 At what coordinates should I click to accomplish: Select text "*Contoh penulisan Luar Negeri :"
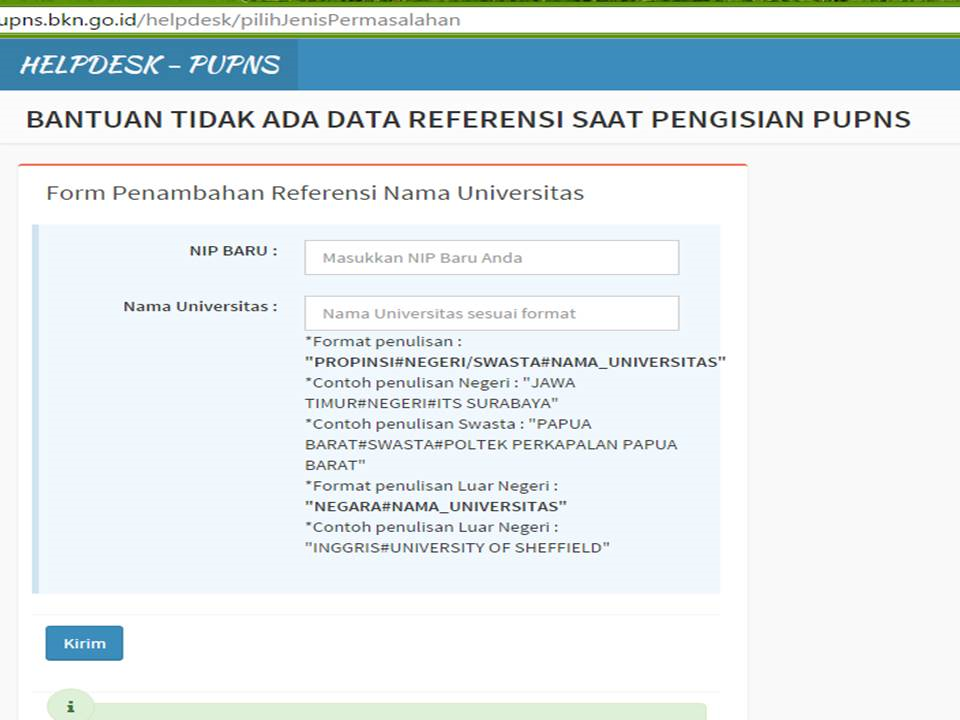(x=432, y=527)
